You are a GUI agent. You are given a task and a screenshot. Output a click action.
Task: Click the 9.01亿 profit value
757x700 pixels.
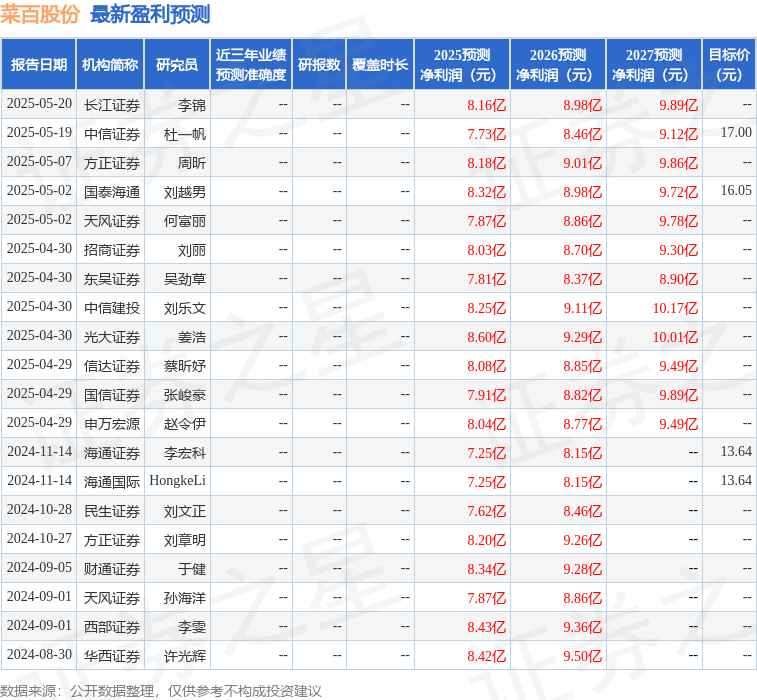583,163
